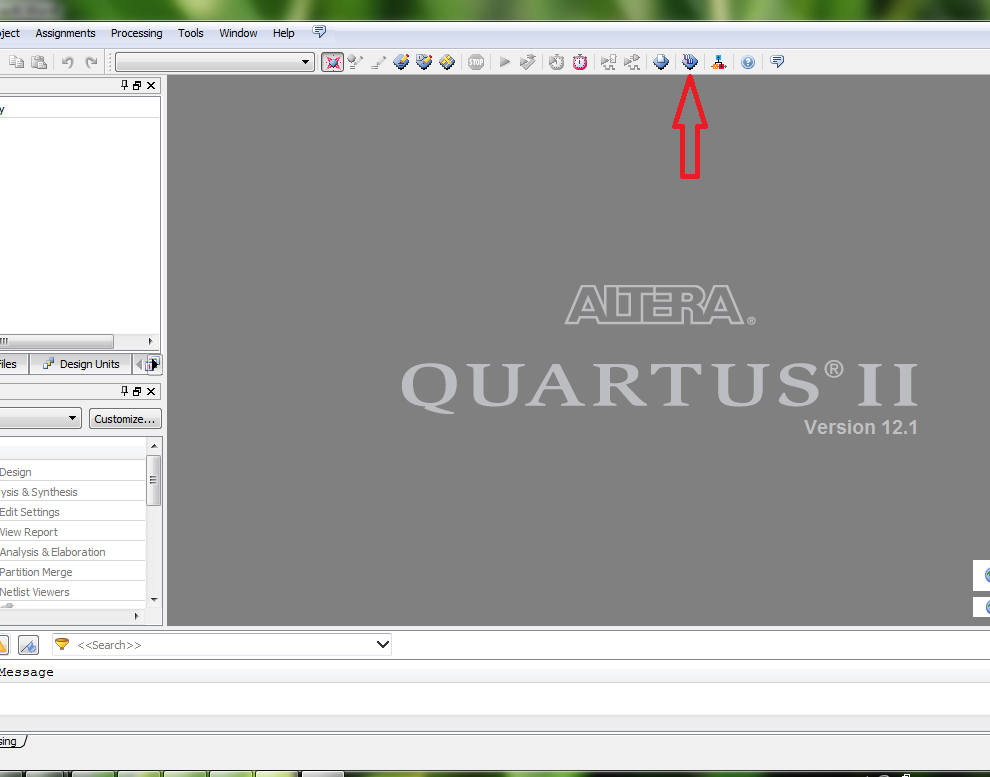Open the Compilation Report toolbar icon

(x=661, y=62)
